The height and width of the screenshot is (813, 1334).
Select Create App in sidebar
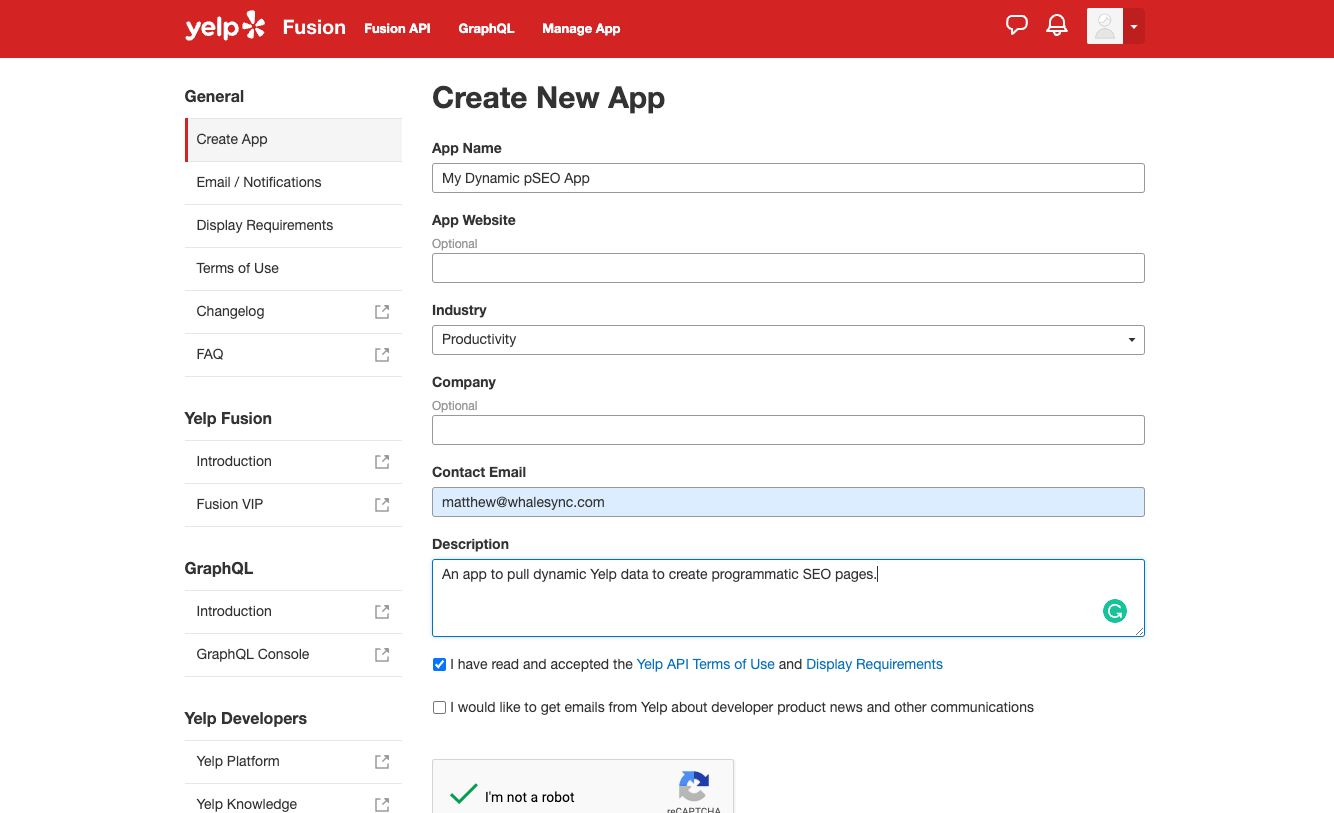[x=294, y=139]
